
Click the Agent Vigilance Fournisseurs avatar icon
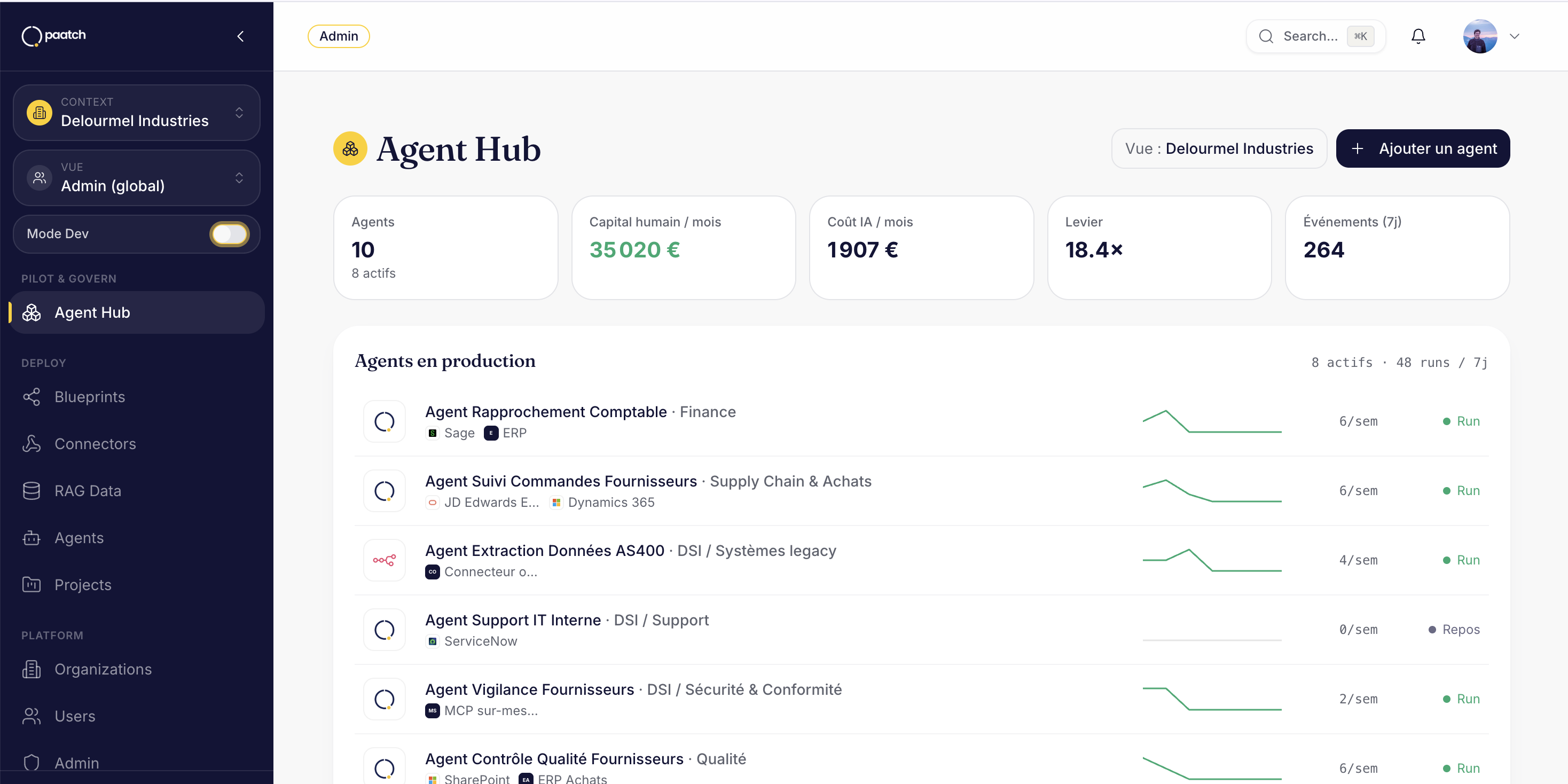[x=384, y=699]
